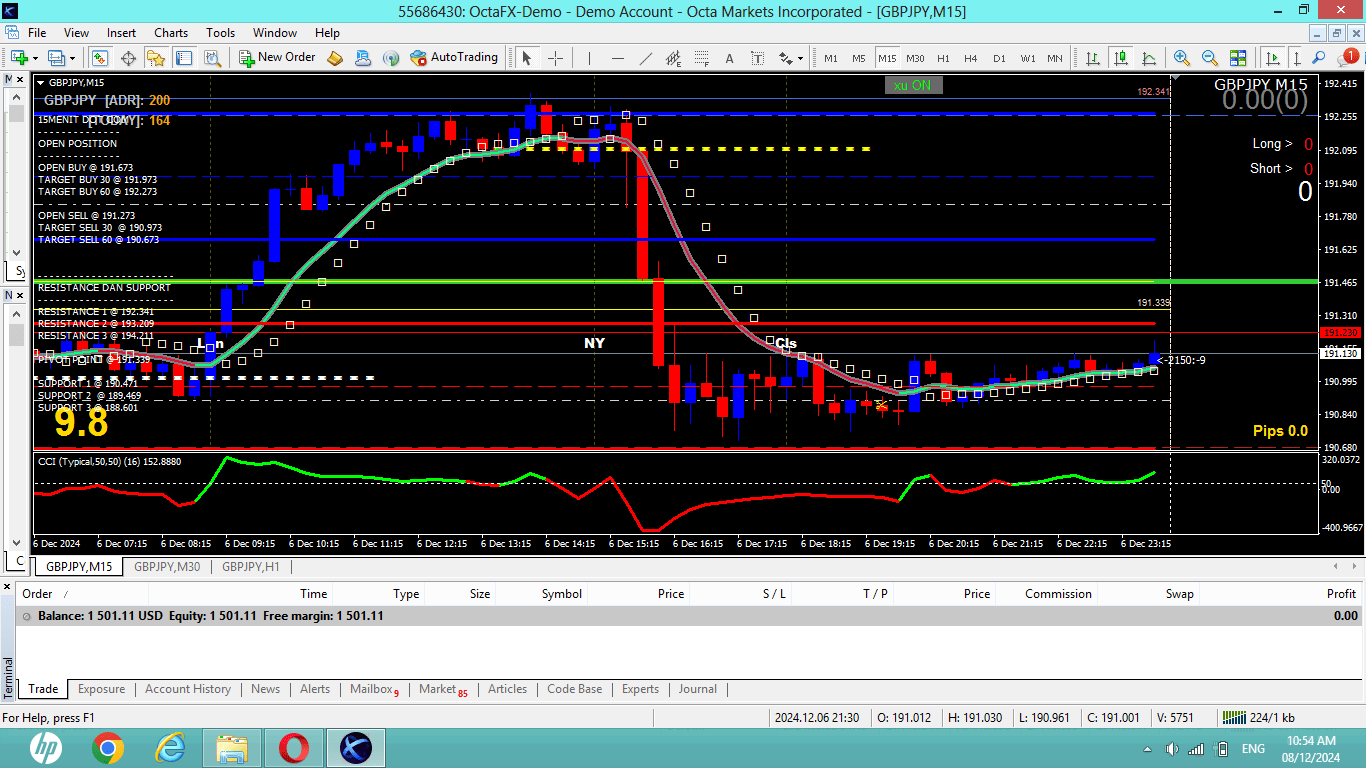Open the Strategy Tester icon
The image size is (1366, 768).
tap(211, 58)
